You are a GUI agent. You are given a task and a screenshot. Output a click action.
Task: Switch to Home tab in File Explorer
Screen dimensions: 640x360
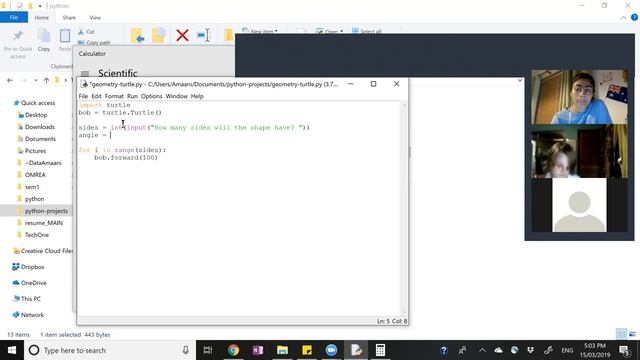42,18
